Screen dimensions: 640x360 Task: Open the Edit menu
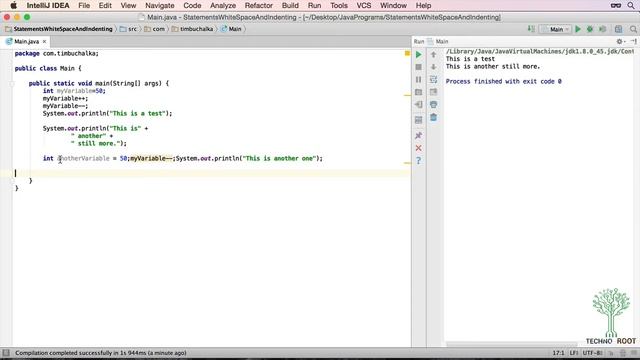tap(105, 6)
